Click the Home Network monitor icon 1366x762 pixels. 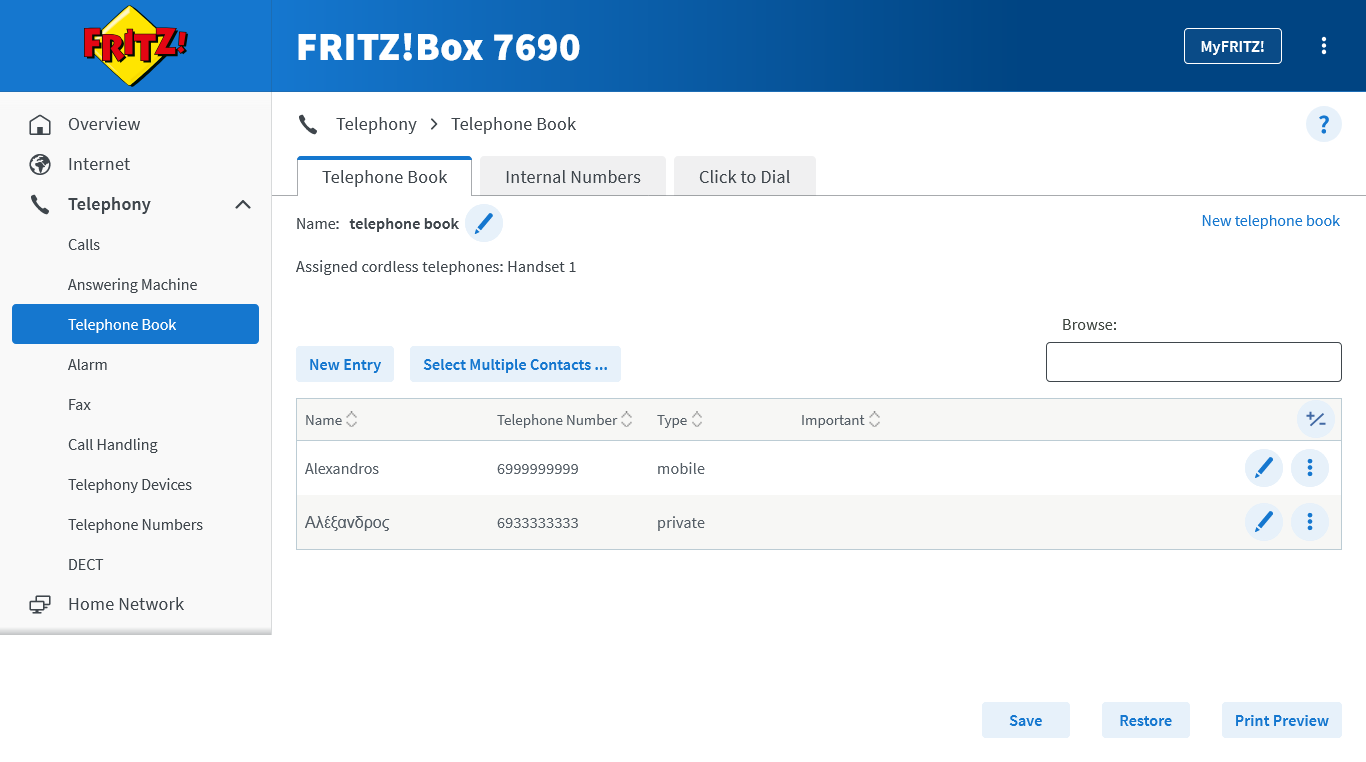coord(40,604)
